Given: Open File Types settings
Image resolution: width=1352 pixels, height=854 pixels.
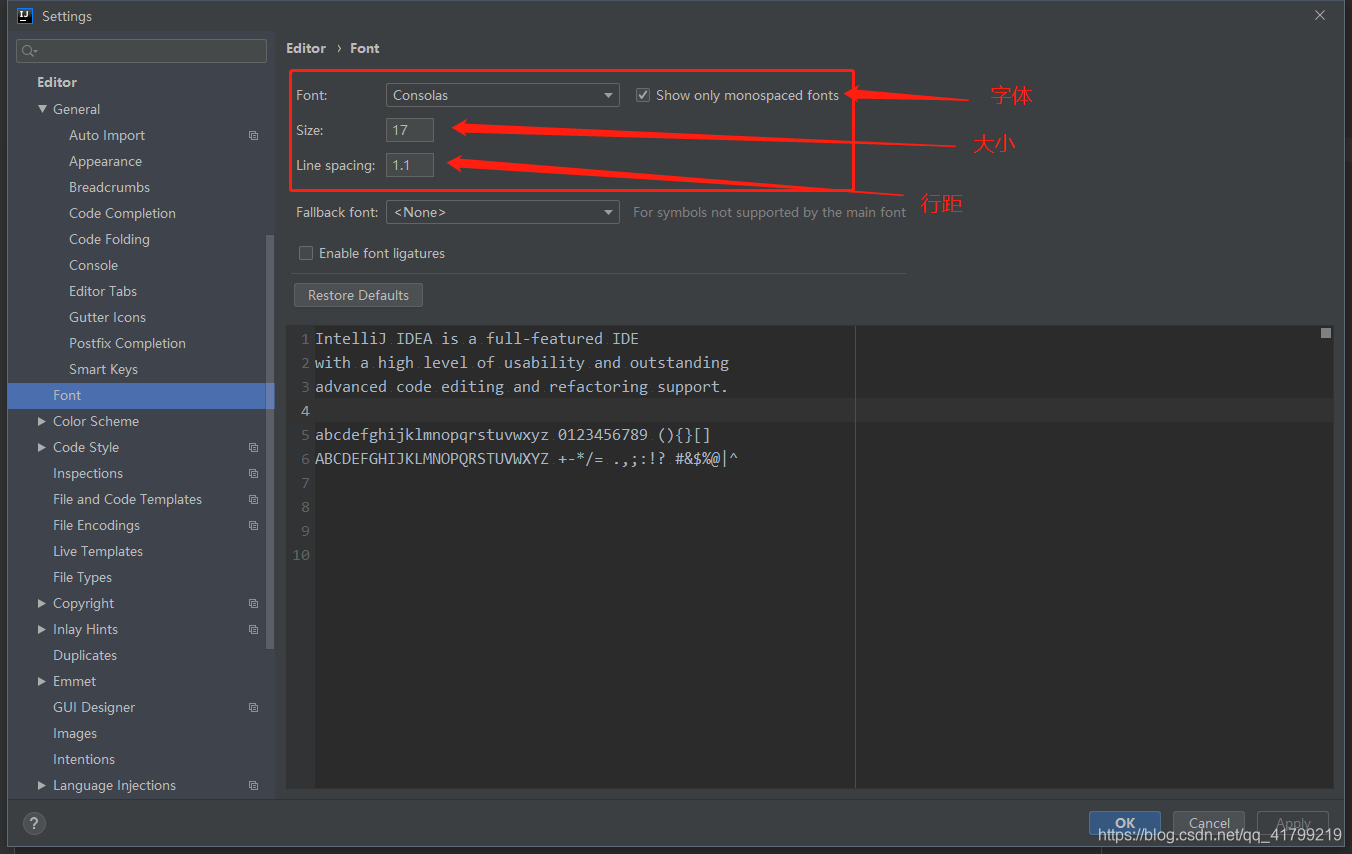Looking at the screenshot, I should tap(82, 577).
